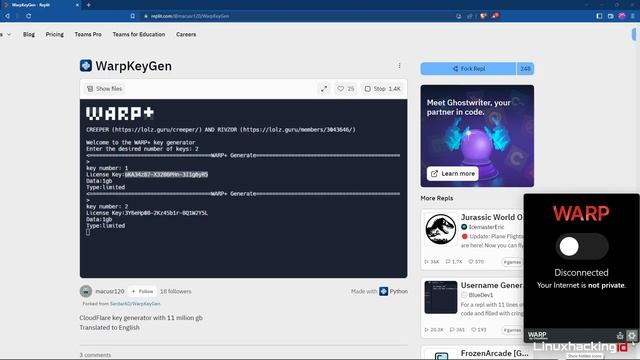Screen dimensions: 640x360
Task: Click the Python language label
Action: [x=398, y=291]
